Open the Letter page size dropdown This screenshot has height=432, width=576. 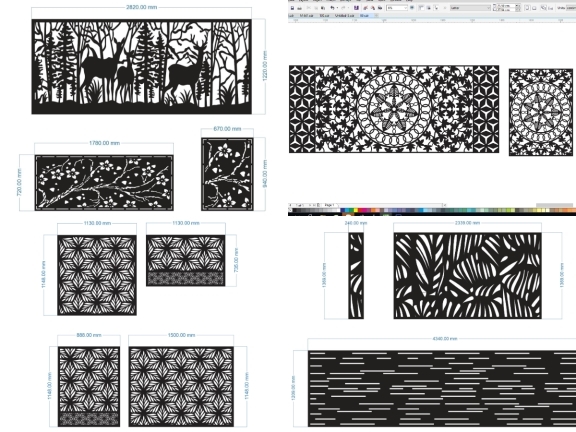(470, 8)
